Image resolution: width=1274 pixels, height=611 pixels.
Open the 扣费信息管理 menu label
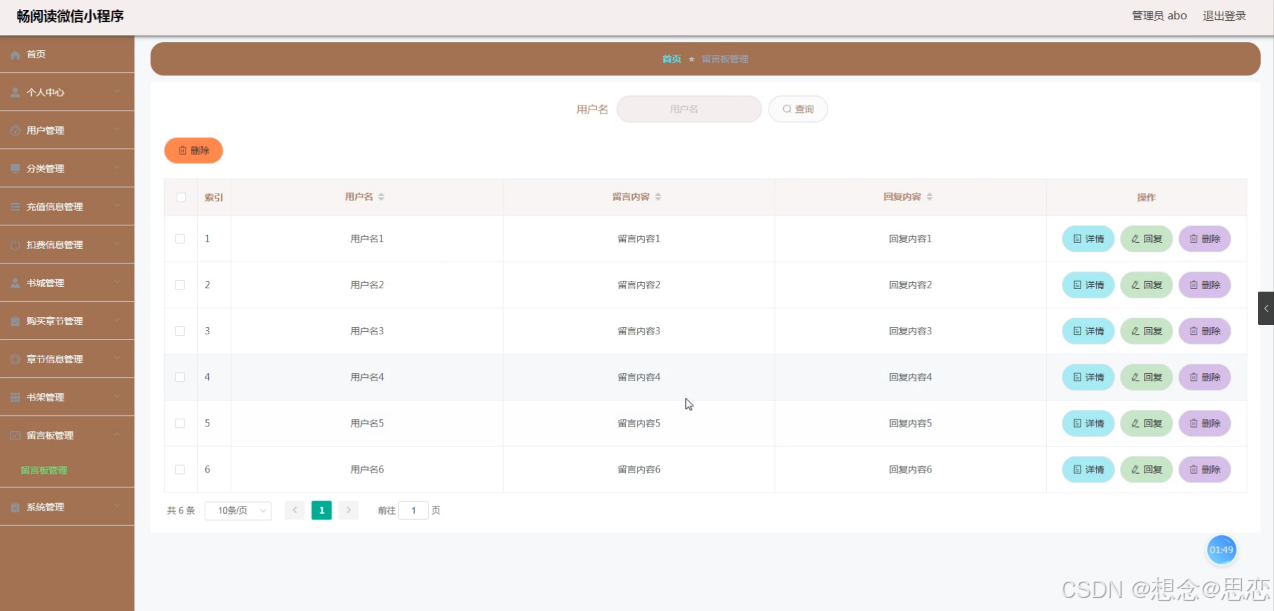click(55, 245)
